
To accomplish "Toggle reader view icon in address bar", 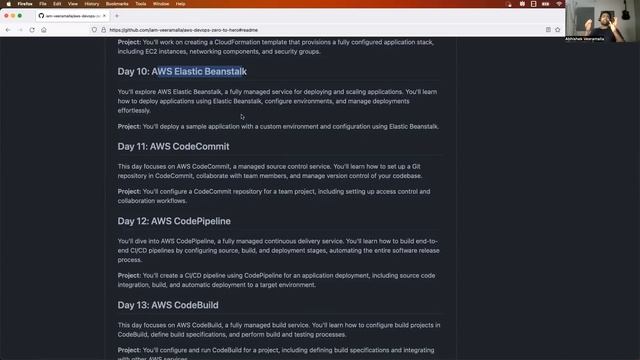I will click(x=548, y=30).
